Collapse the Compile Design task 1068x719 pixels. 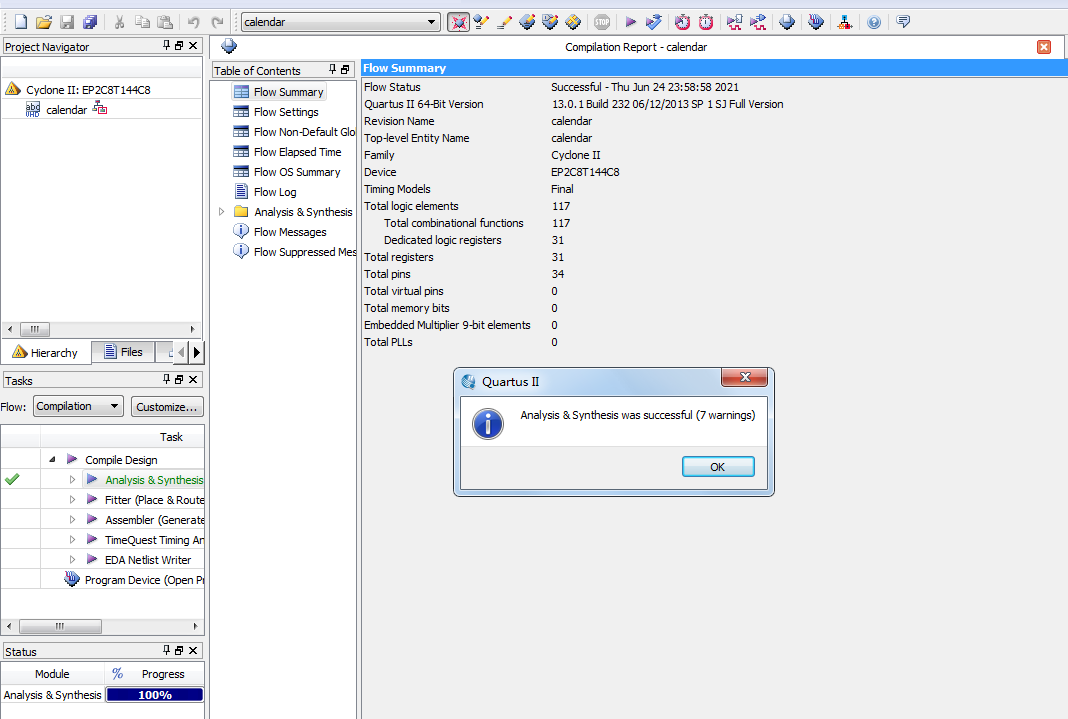click(x=52, y=460)
